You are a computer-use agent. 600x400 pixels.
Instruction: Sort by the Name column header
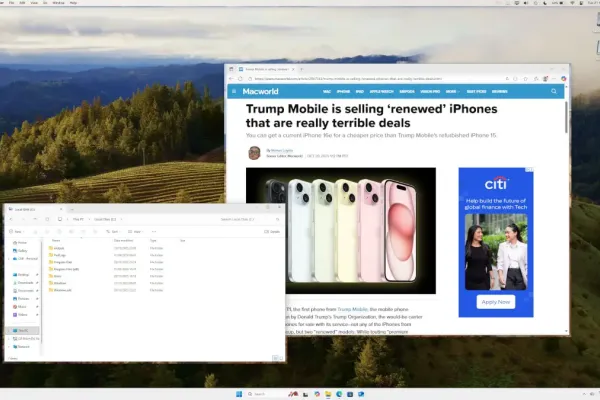pos(56,240)
